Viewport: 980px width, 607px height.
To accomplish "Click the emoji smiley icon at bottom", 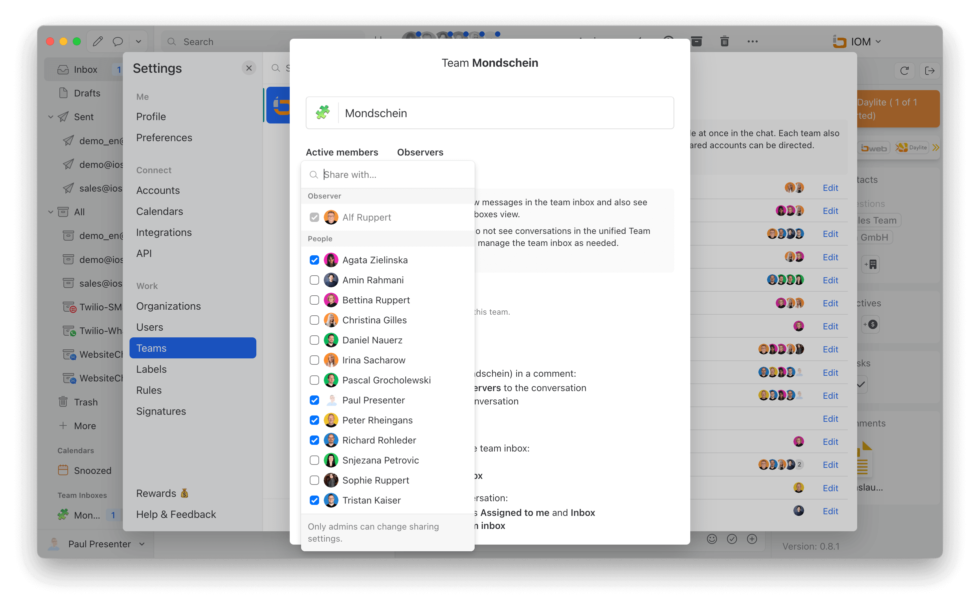I will coord(711,538).
